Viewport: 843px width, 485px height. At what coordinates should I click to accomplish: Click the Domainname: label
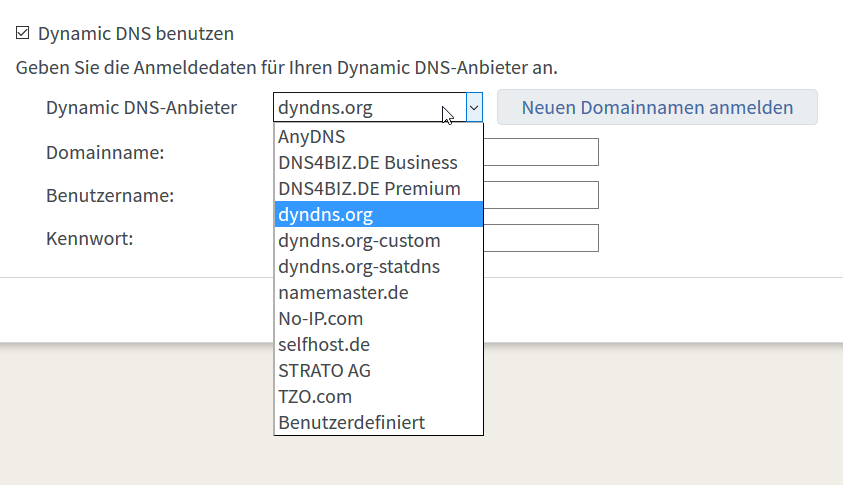[105, 153]
